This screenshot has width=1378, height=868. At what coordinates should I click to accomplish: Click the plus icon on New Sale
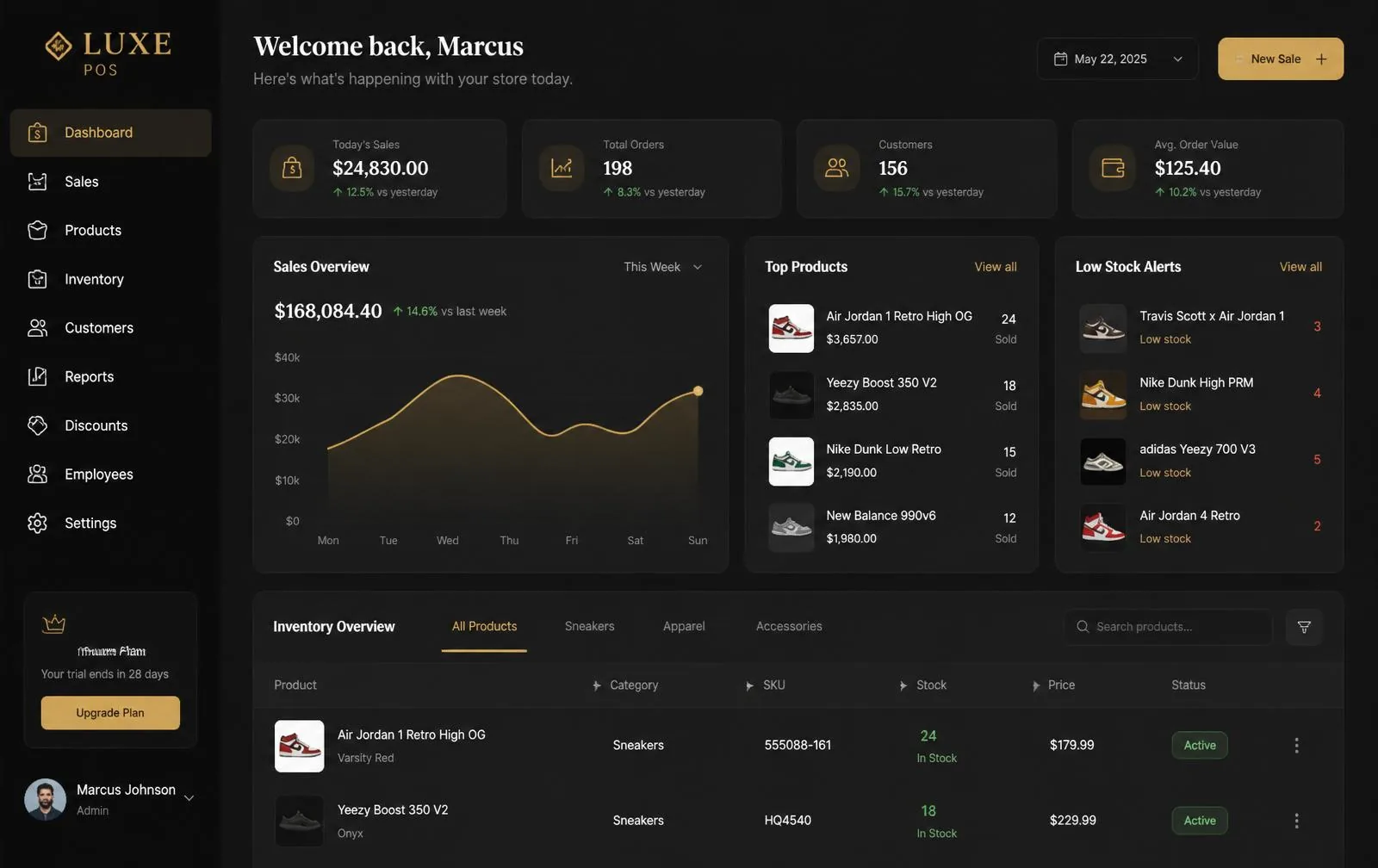click(1321, 59)
